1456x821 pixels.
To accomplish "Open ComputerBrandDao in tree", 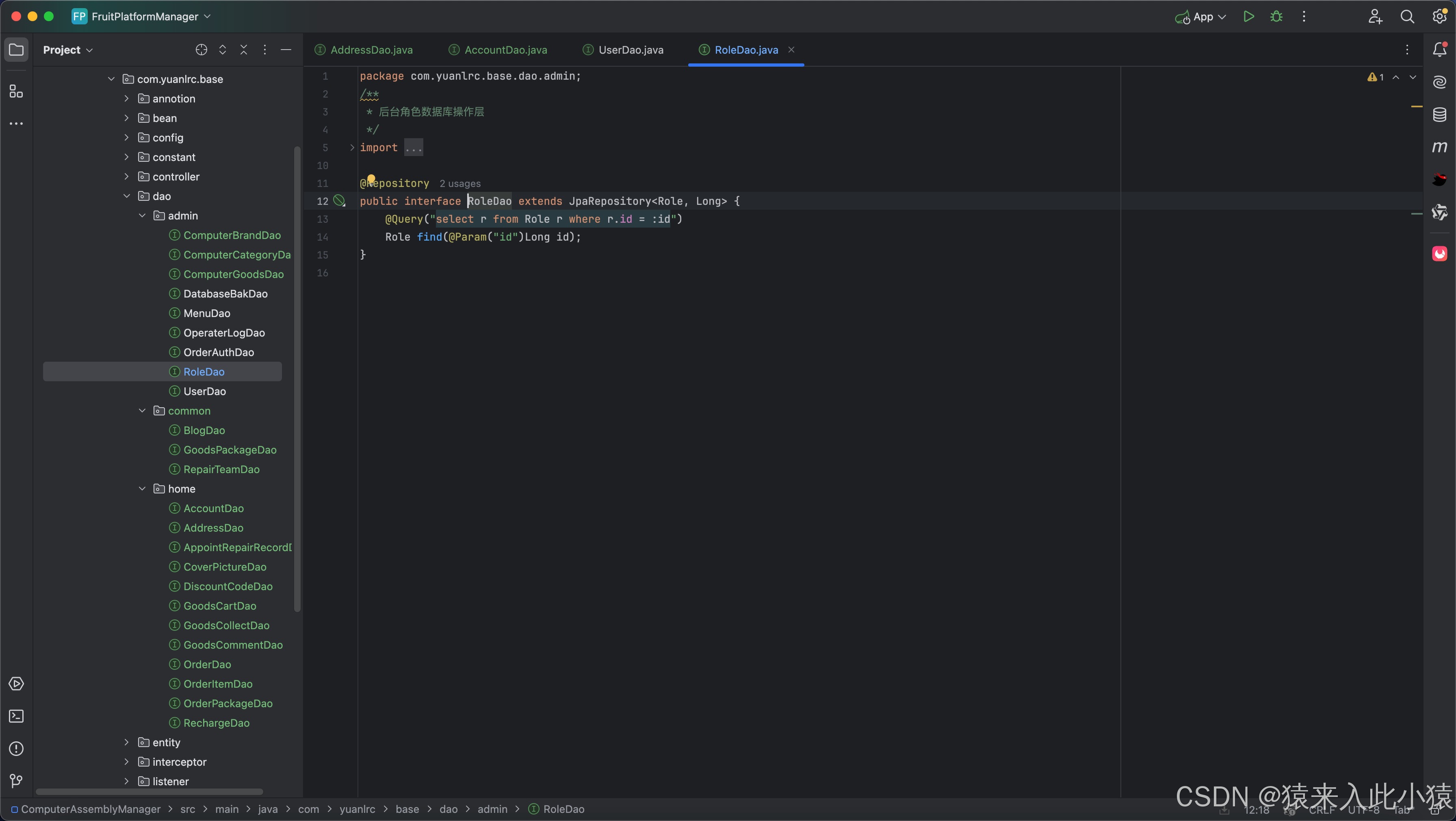I will tap(232, 235).
